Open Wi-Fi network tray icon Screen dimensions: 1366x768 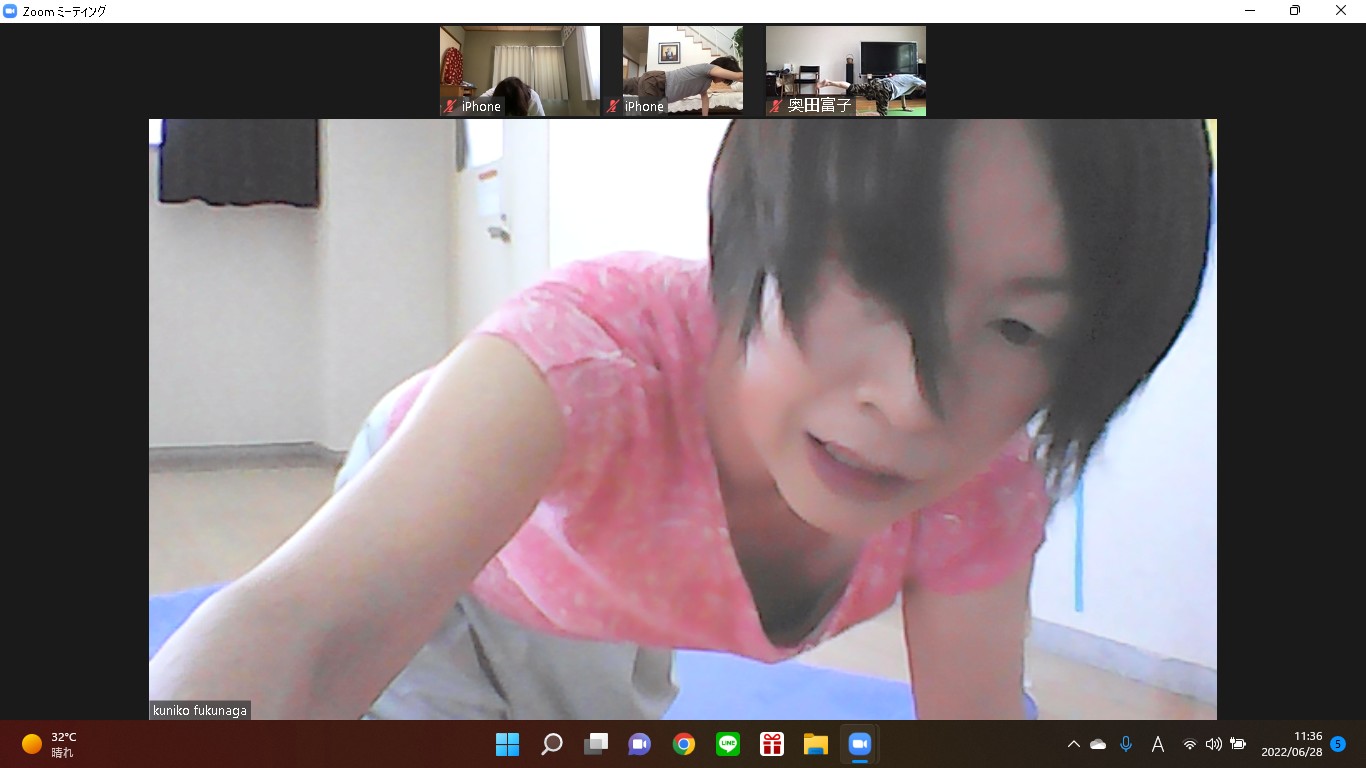pyautogui.click(x=1190, y=744)
